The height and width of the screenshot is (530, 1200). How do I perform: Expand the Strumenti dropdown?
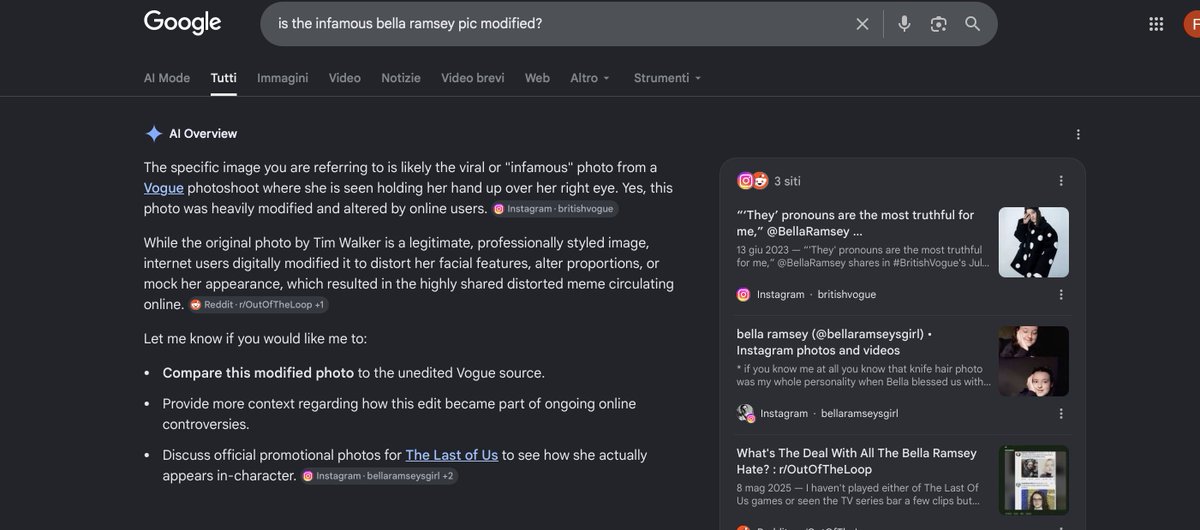pyautogui.click(x=668, y=78)
